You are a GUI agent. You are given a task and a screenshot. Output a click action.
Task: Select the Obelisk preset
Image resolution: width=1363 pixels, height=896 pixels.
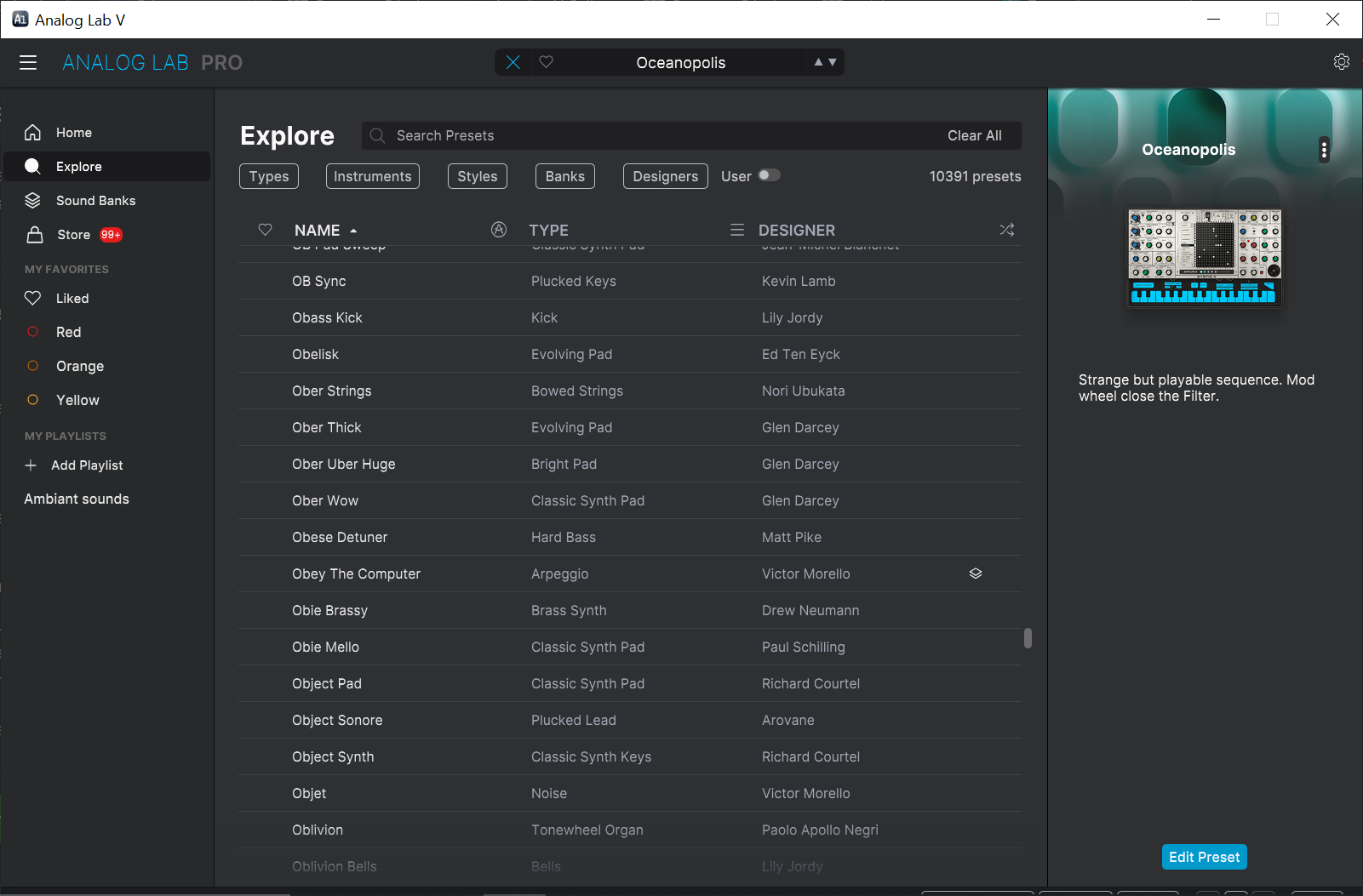(630, 354)
